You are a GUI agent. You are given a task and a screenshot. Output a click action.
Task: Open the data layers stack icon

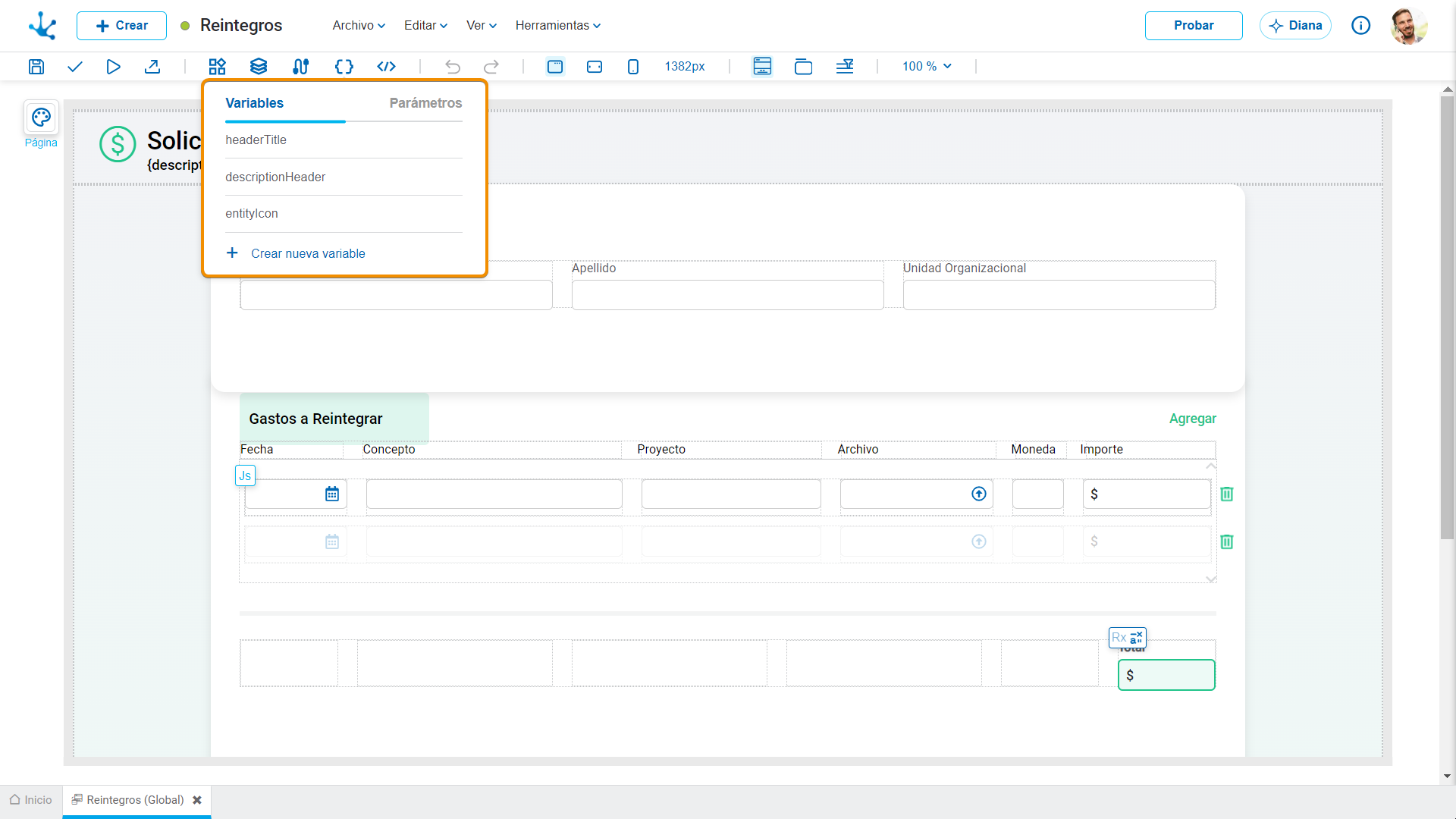tap(259, 67)
